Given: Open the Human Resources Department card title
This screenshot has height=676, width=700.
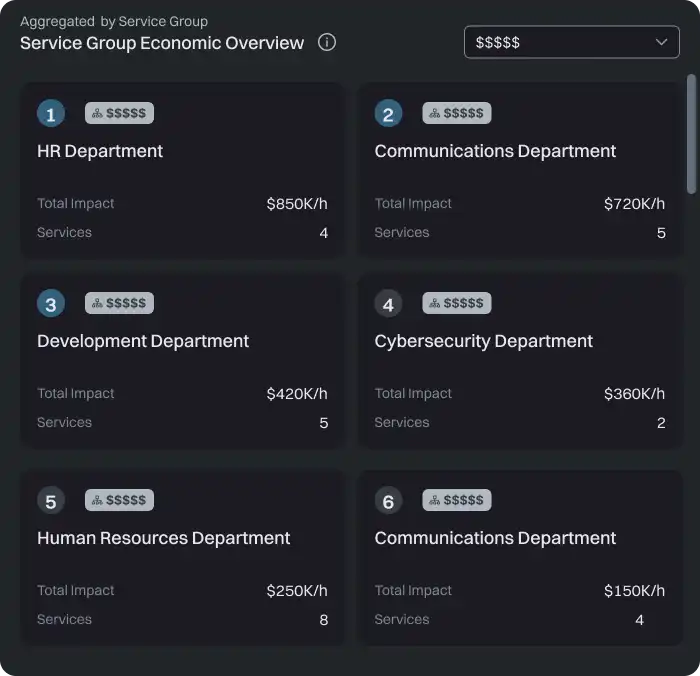Looking at the screenshot, I should [x=163, y=538].
